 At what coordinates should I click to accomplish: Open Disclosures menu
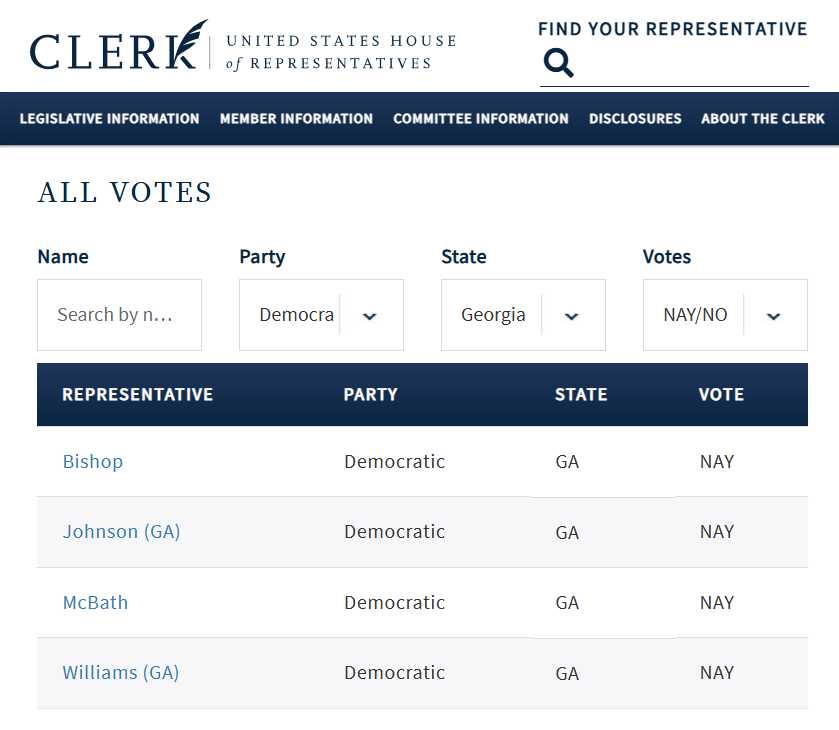(x=635, y=119)
